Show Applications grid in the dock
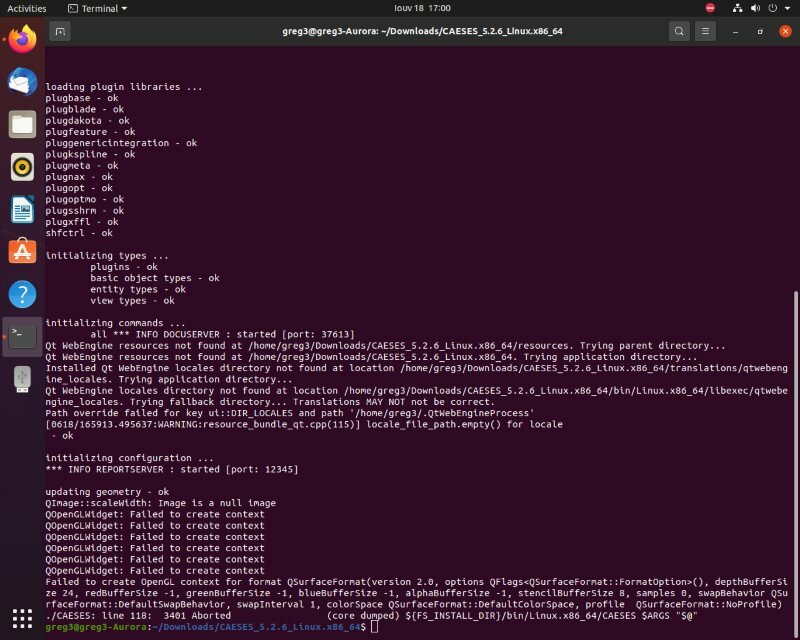 coord(22,619)
